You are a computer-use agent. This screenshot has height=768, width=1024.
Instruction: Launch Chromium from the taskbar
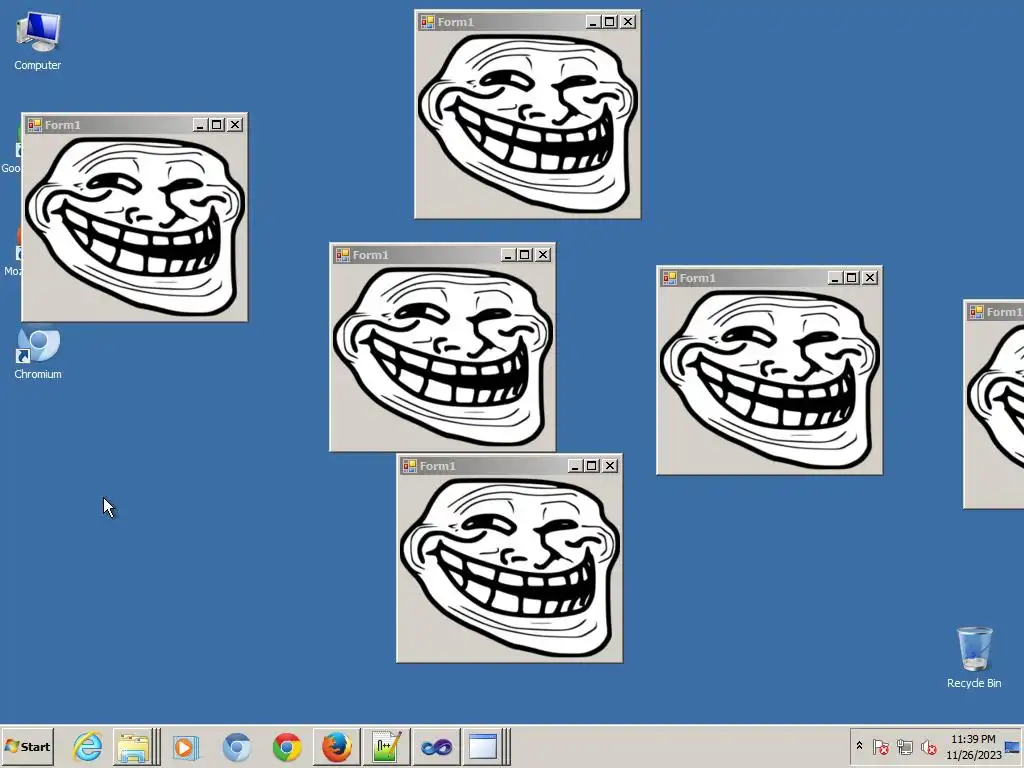(236, 746)
